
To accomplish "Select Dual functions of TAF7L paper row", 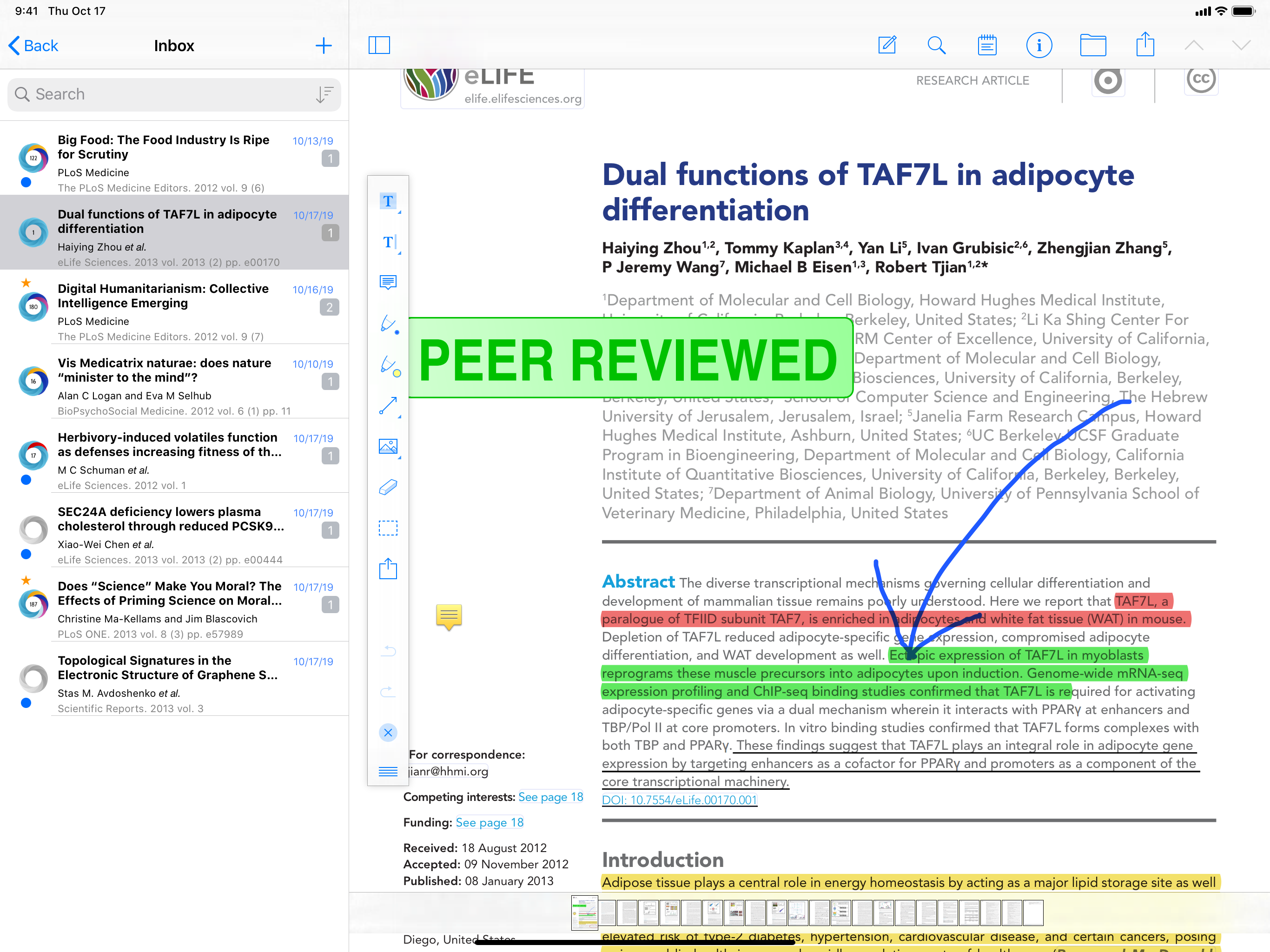I will click(174, 232).
